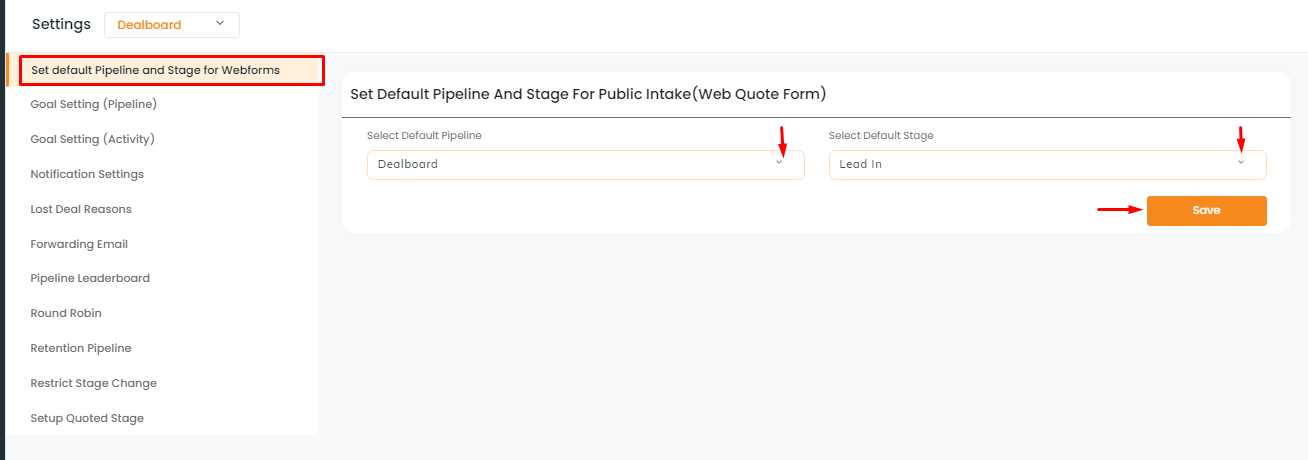Click the orange Save button
The image size is (1308, 460).
[x=1206, y=211]
